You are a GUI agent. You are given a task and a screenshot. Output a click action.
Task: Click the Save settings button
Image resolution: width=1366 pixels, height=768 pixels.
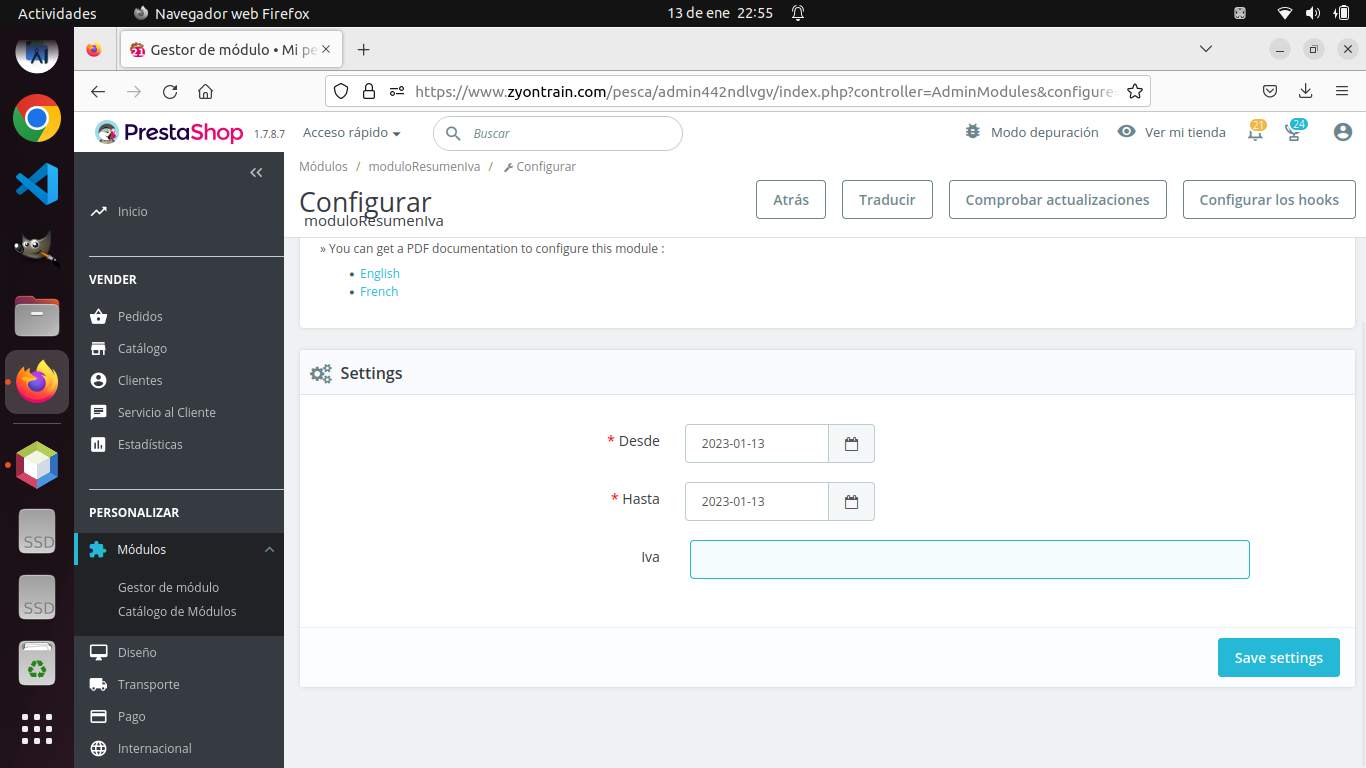(1278, 657)
